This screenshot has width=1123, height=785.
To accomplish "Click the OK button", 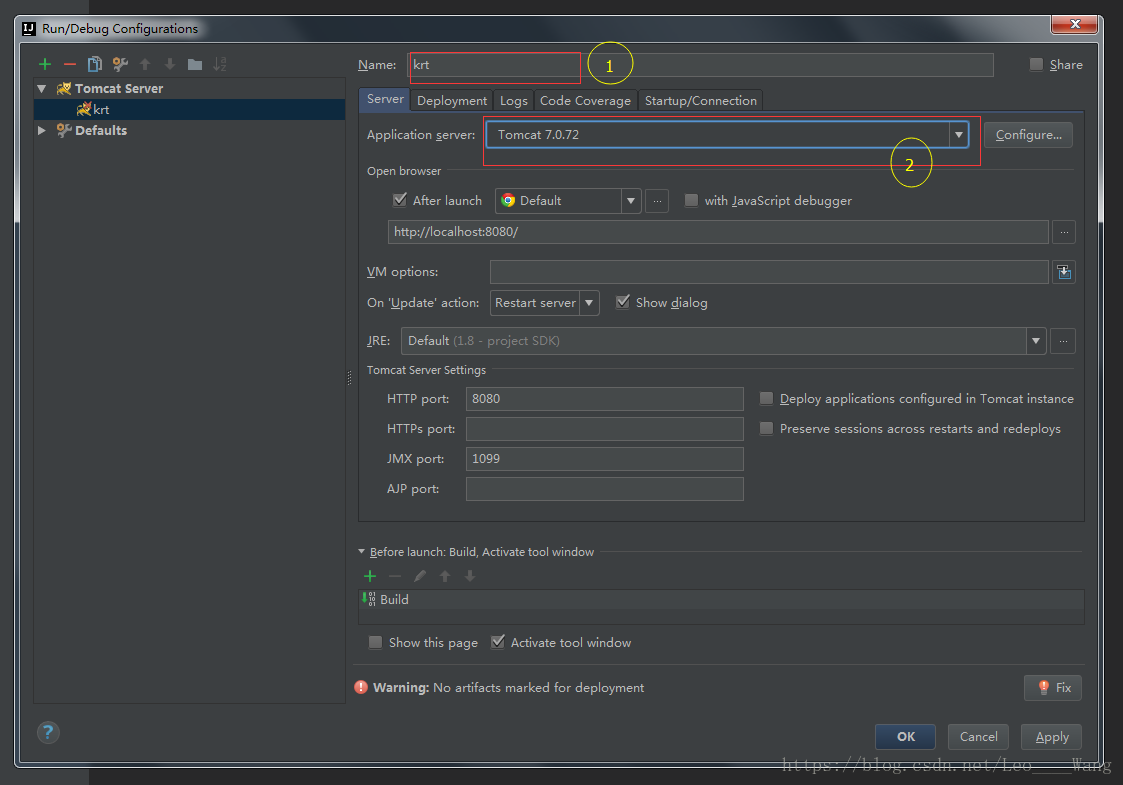I will point(905,737).
